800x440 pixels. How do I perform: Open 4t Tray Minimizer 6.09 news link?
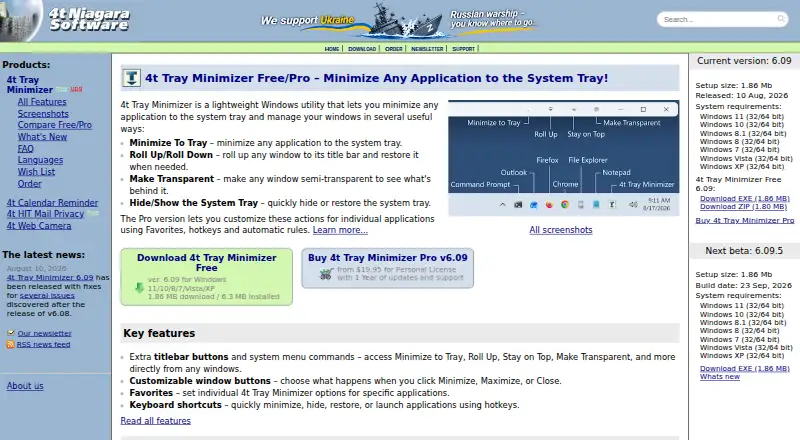(50, 278)
